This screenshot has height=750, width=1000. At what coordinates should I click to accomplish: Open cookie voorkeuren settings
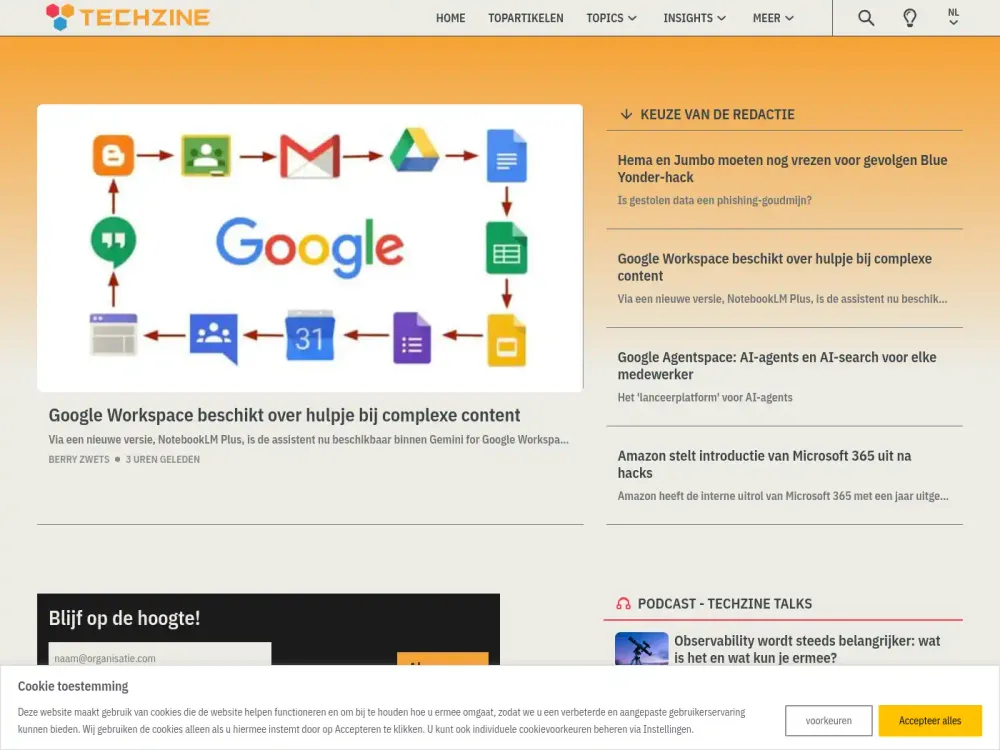point(828,720)
